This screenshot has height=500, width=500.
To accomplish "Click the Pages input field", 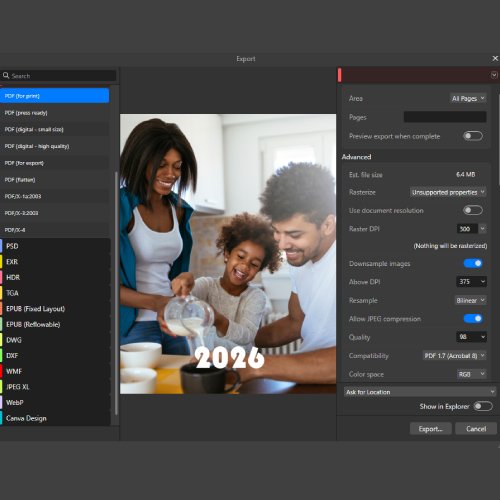I will click(445, 117).
